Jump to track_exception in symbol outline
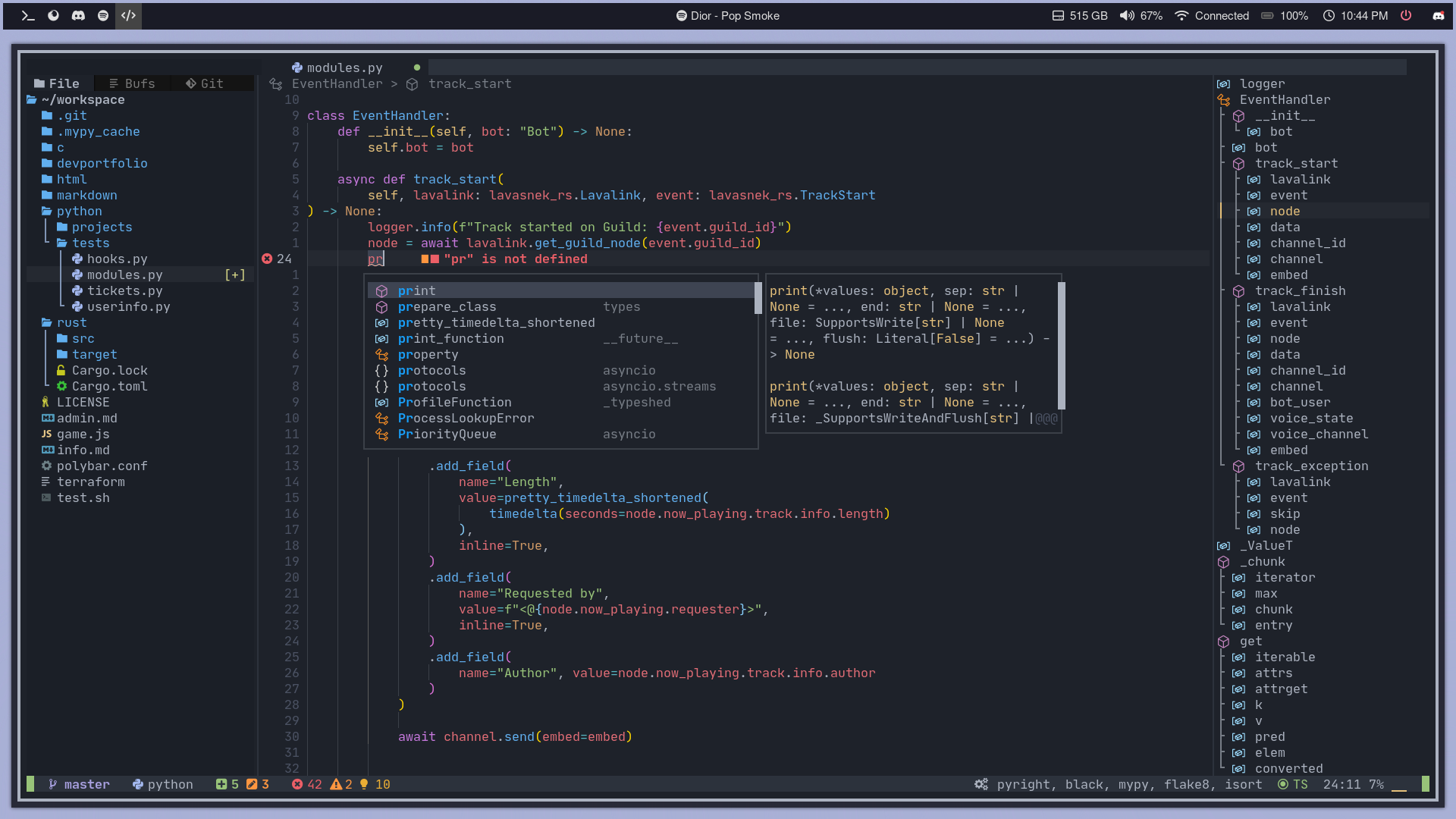 point(1311,466)
